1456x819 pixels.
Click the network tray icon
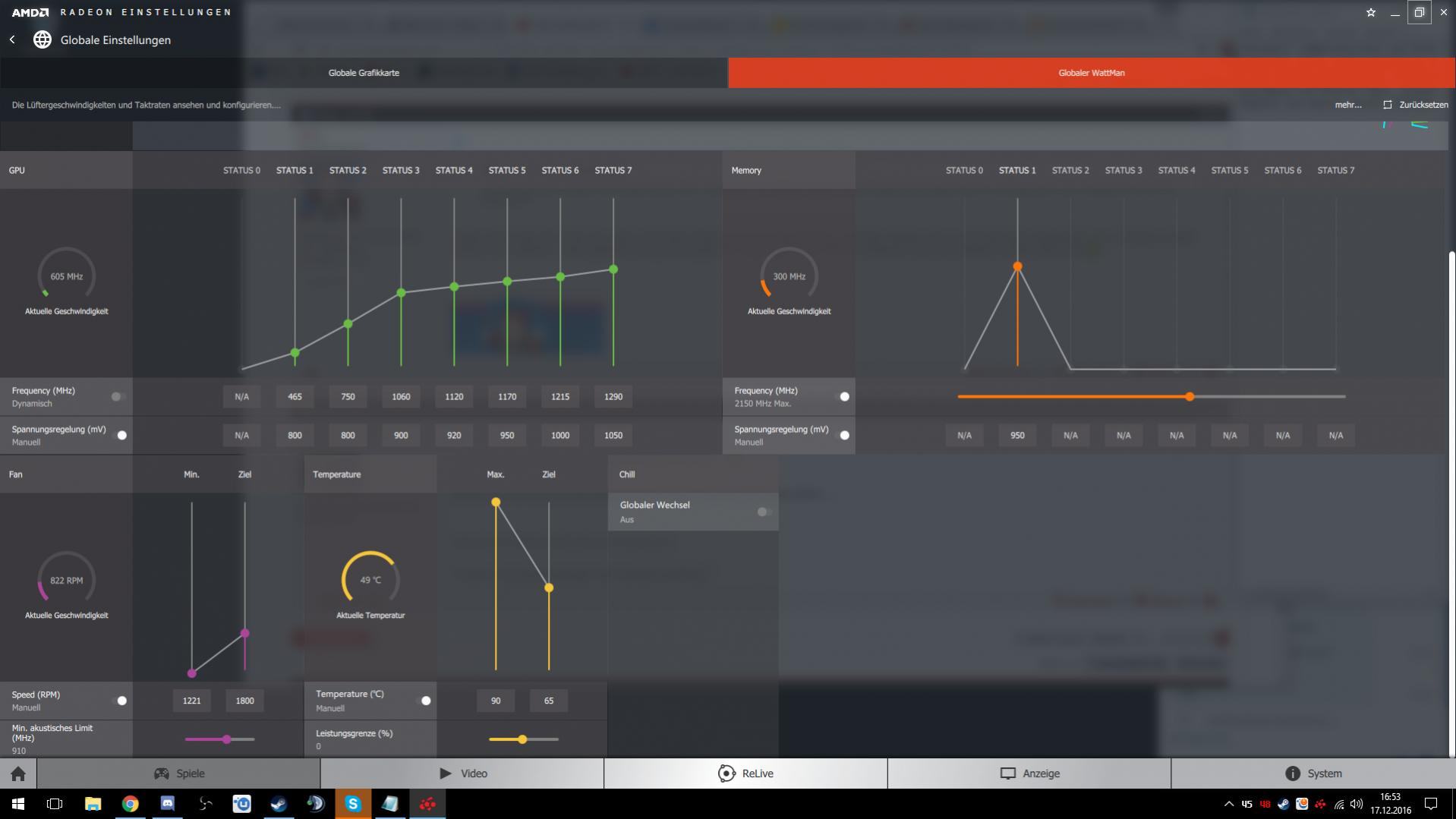point(1339,805)
